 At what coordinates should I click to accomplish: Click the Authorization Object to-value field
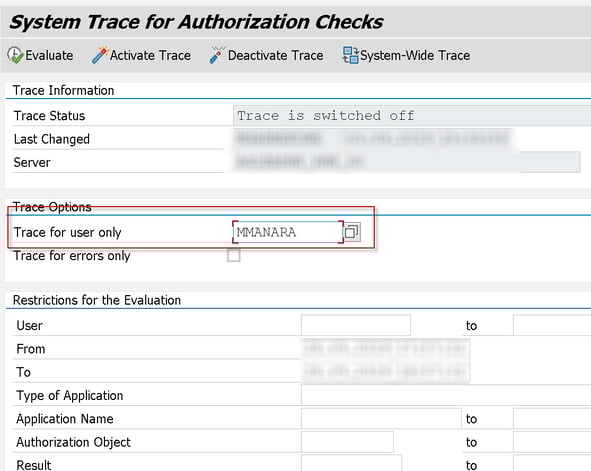[552, 442]
